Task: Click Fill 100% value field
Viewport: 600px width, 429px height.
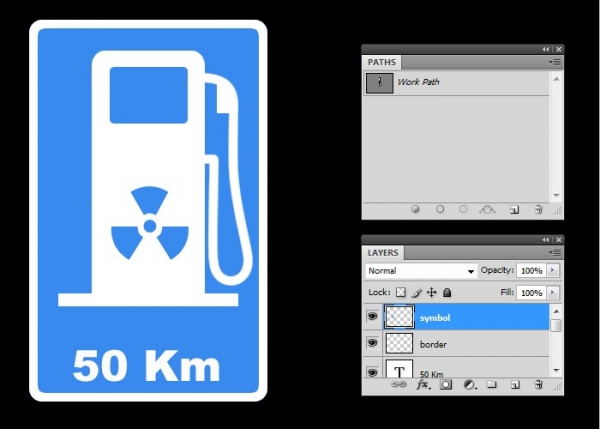Action: (532, 293)
